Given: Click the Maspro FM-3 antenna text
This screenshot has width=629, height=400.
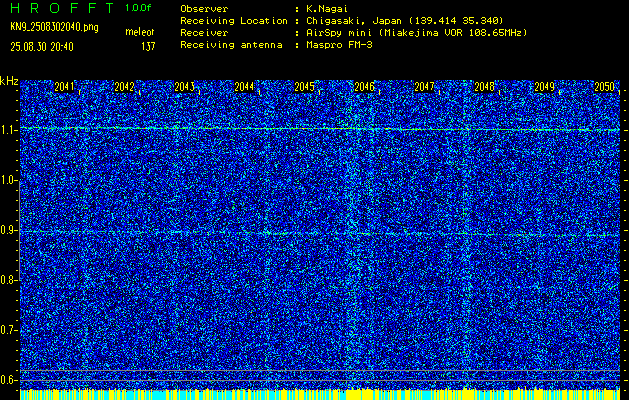Looking at the screenshot, I should tap(339, 45).
